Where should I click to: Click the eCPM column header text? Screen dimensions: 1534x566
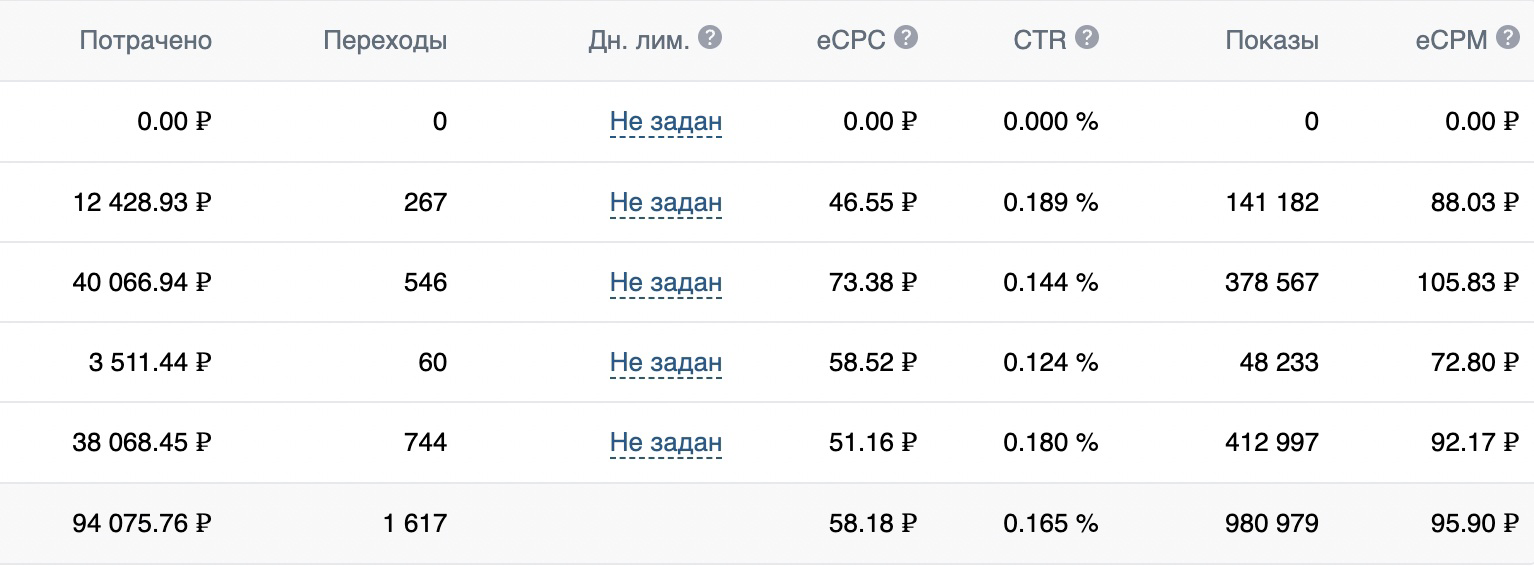(x=1451, y=41)
